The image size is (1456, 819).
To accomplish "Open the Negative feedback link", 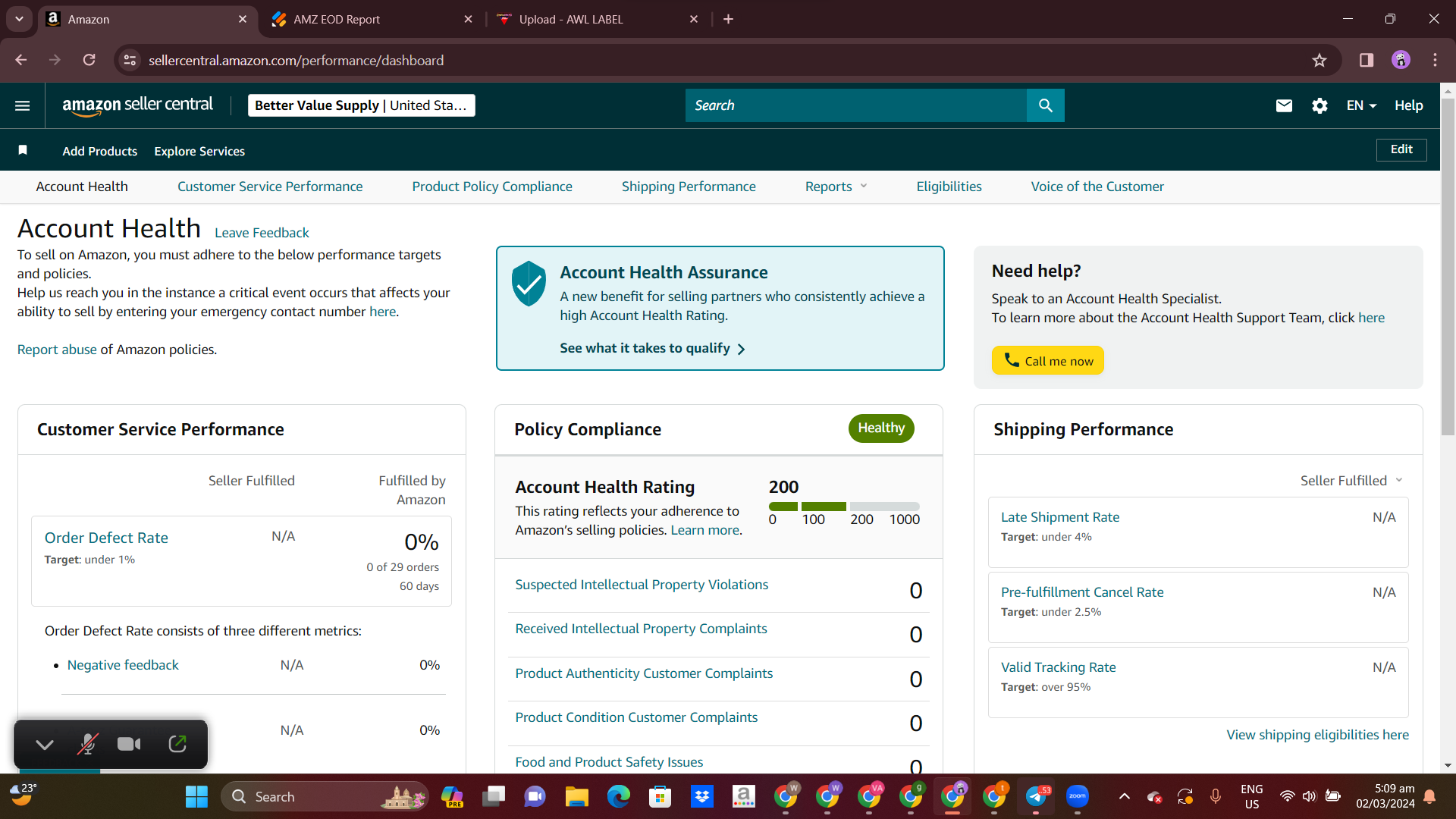I will [x=123, y=665].
